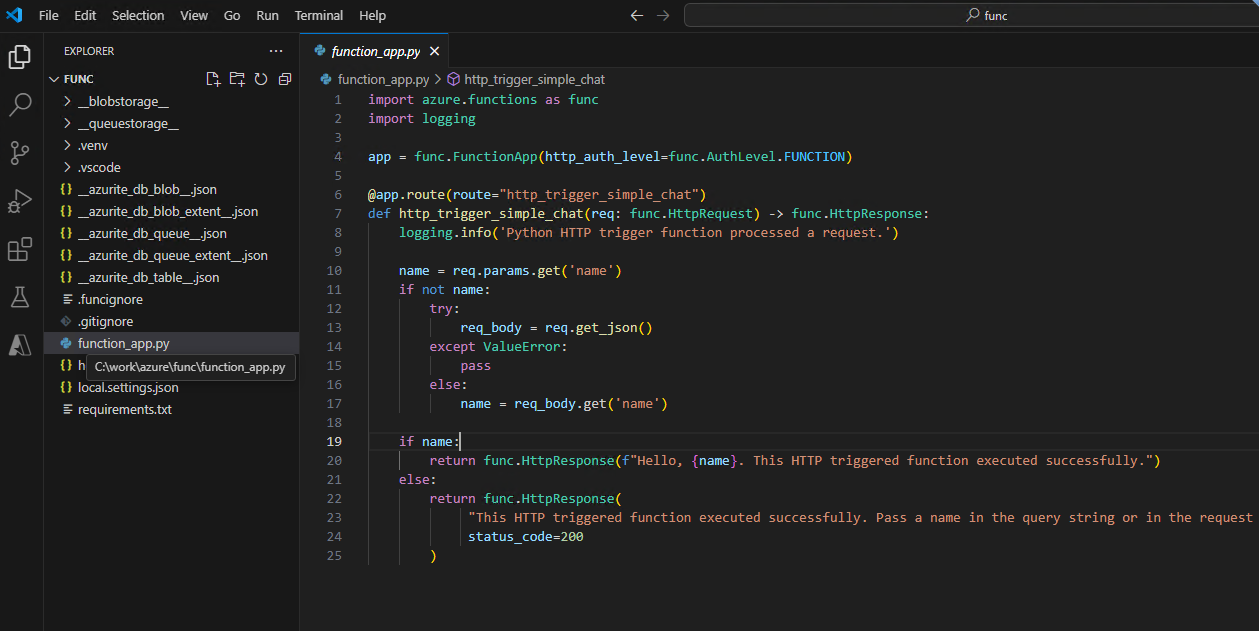Click http_trigger_simple_chat in the breadcrumb
This screenshot has width=1259, height=631.
(x=534, y=79)
